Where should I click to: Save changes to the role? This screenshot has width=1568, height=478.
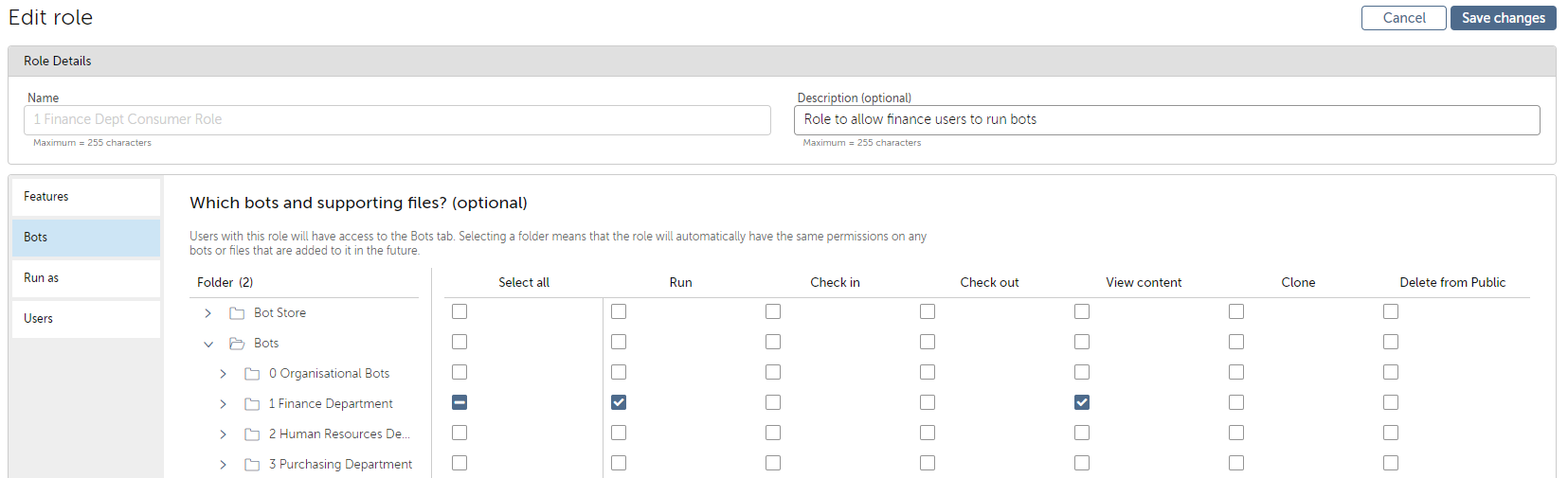click(x=1503, y=18)
